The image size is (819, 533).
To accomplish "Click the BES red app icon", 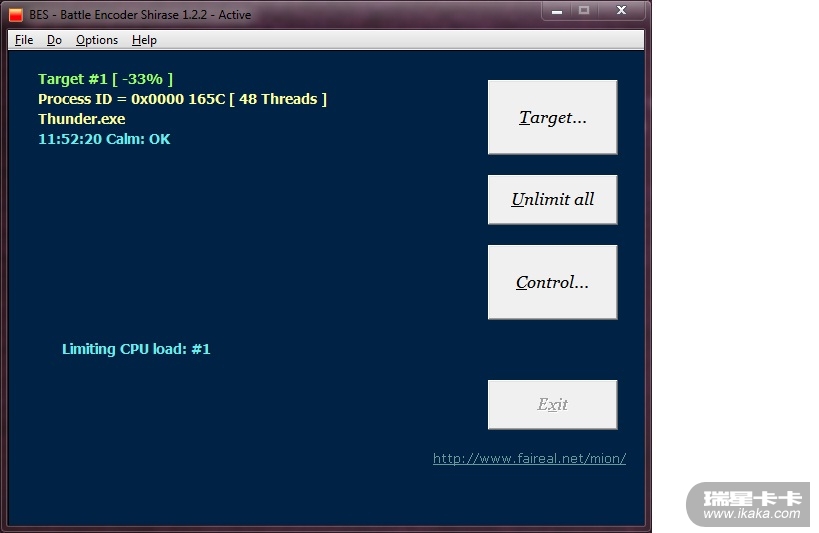I will [16, 15].
